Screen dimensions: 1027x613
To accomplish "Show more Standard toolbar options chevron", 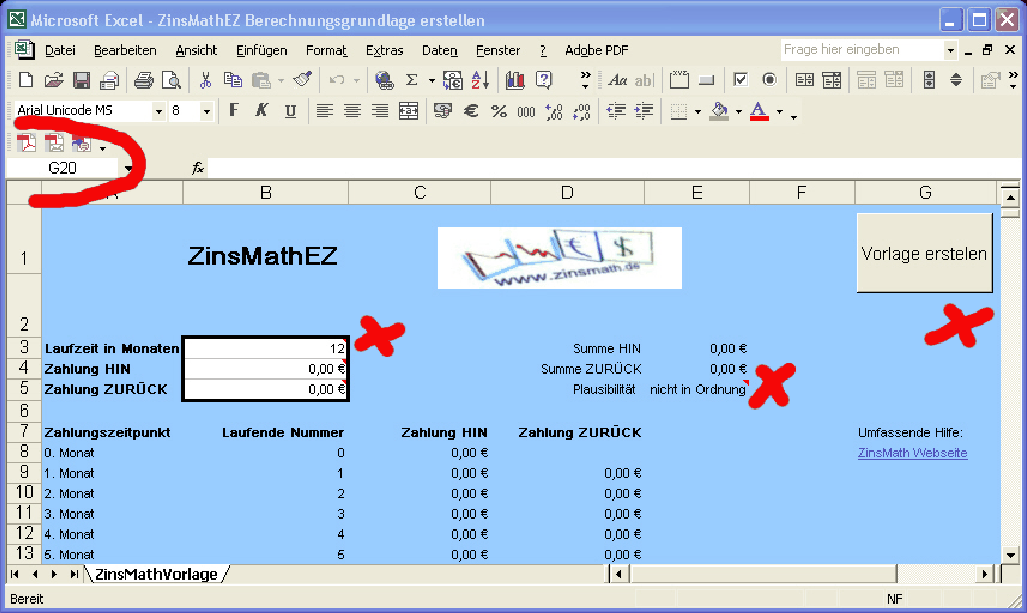I will [585, 80].
